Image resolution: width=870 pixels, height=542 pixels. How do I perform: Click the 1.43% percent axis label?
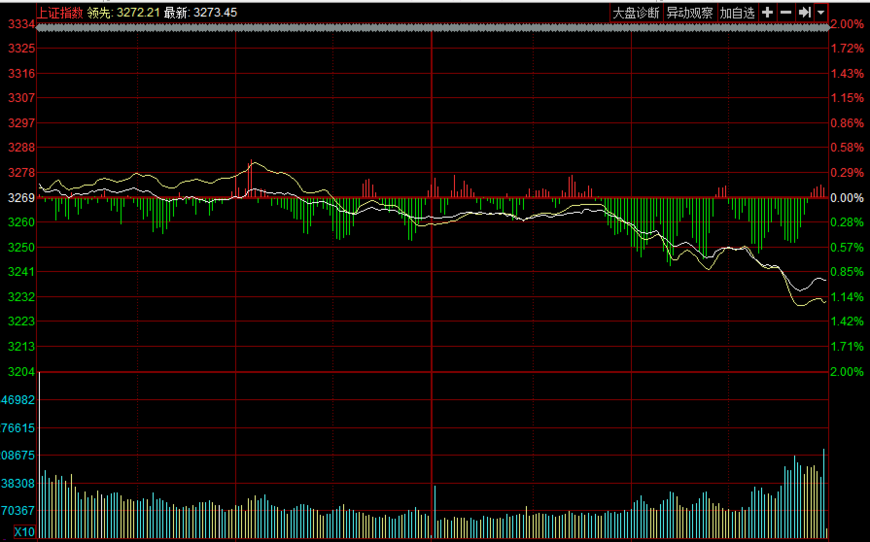click(x=847, y=73)
